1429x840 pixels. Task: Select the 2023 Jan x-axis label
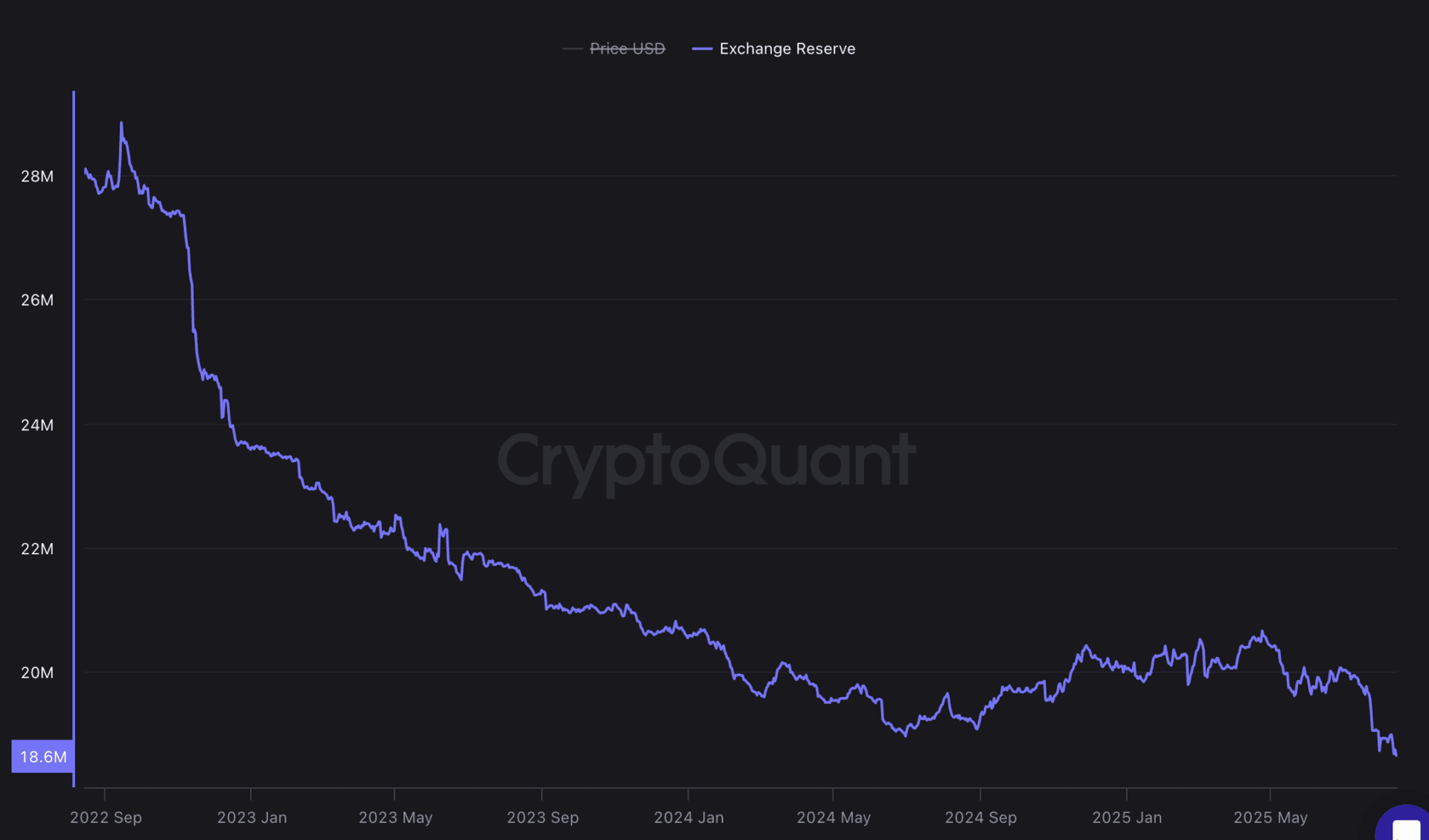(x=252, y=818)
